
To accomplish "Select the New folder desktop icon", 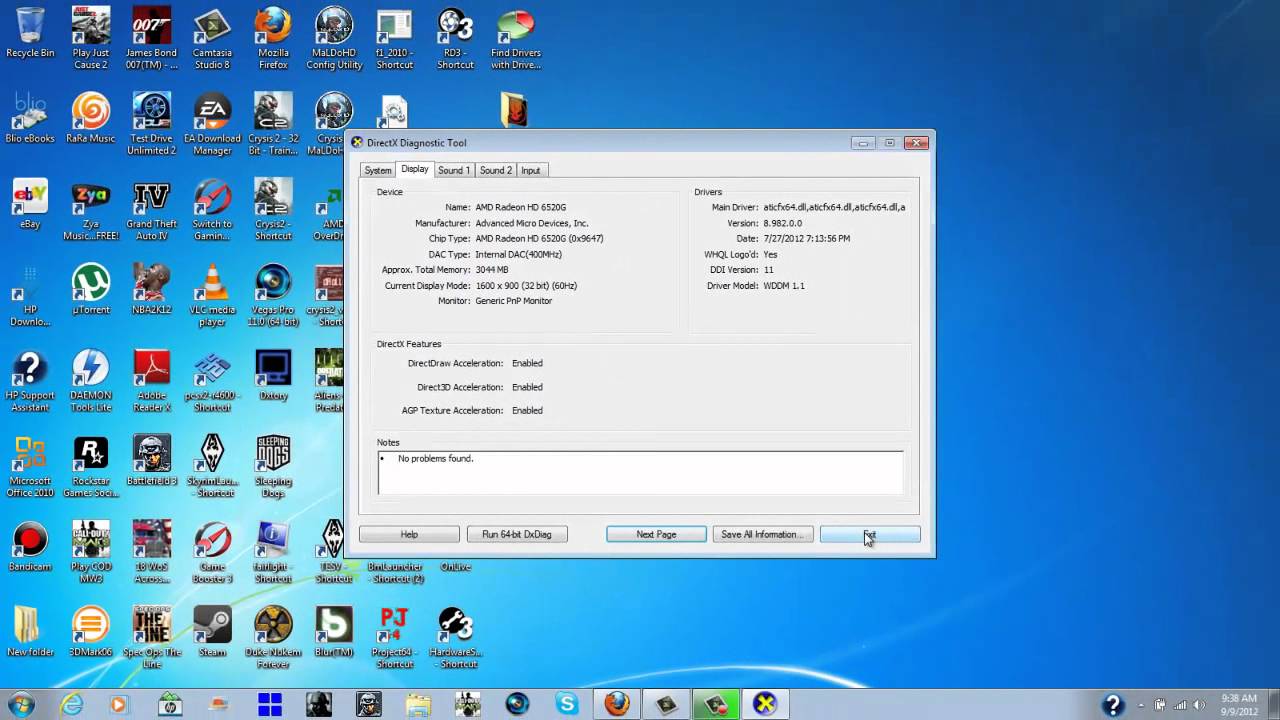I will (30, 627).
